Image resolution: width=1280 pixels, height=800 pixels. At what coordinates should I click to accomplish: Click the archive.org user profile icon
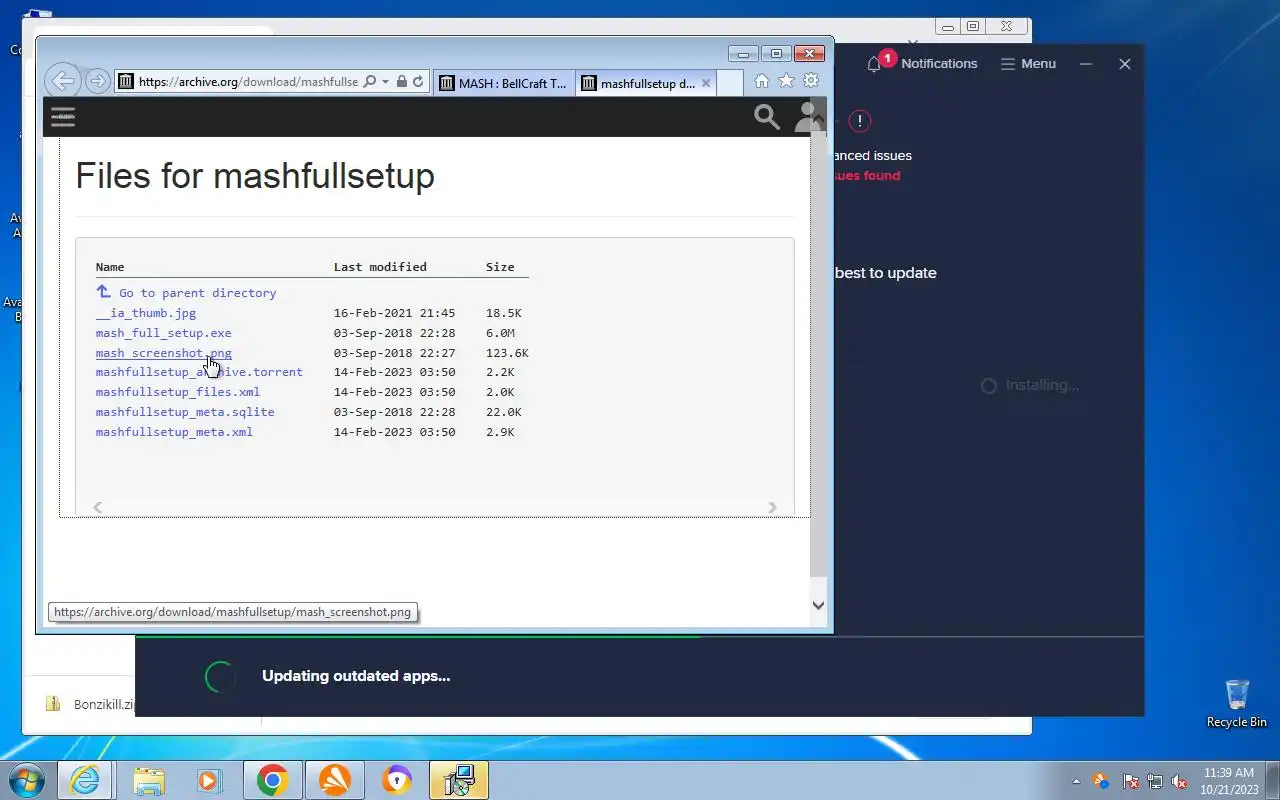pyautogui.click(x=806, y=117)
